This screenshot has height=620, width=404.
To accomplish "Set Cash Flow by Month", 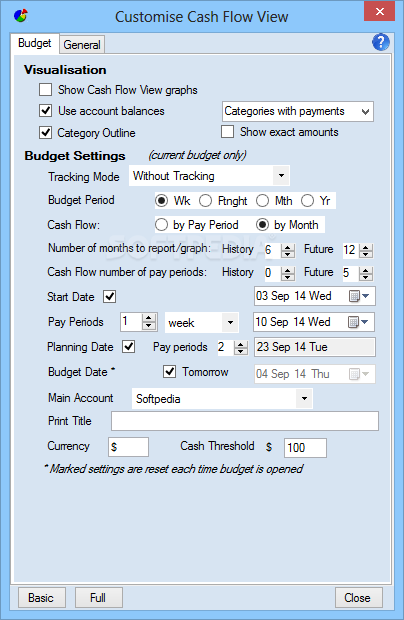I will [x=262, y=225].
